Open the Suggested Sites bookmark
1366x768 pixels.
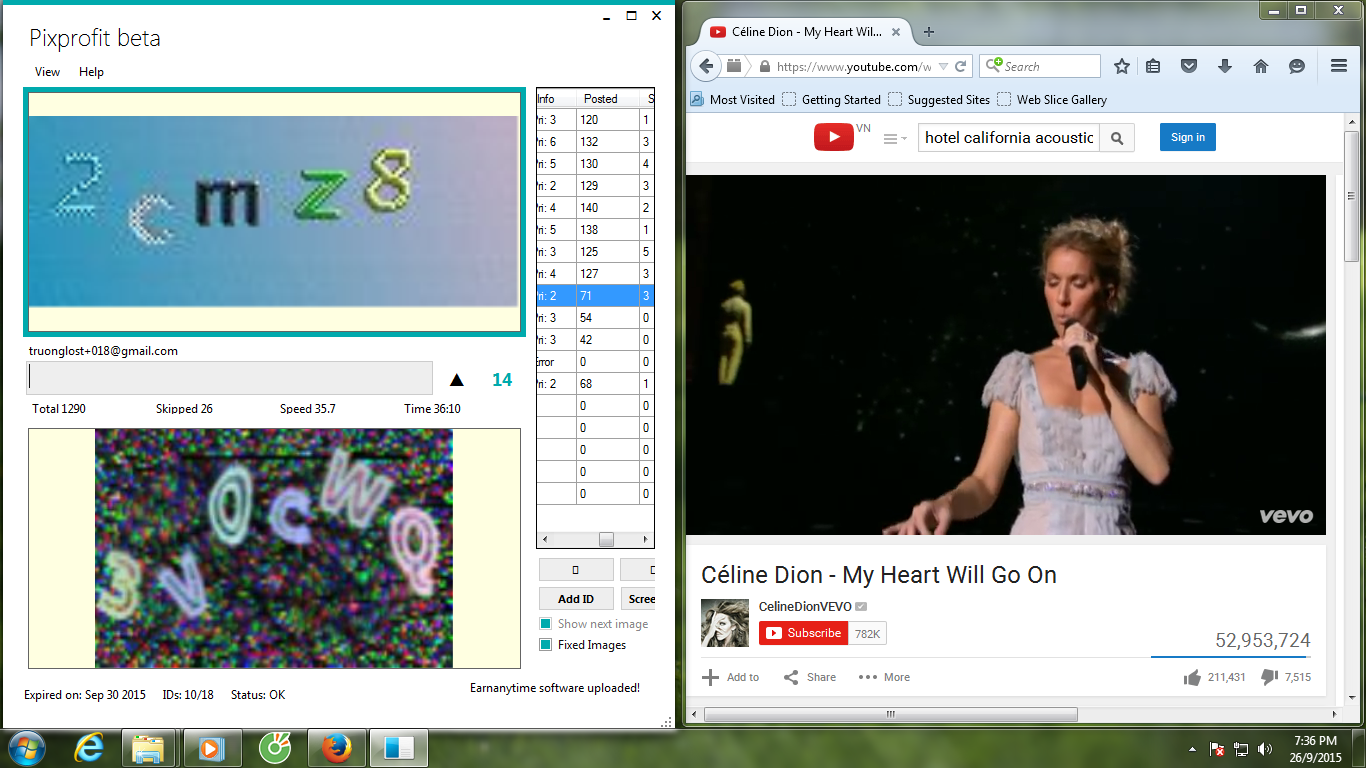tap(939, 100)
